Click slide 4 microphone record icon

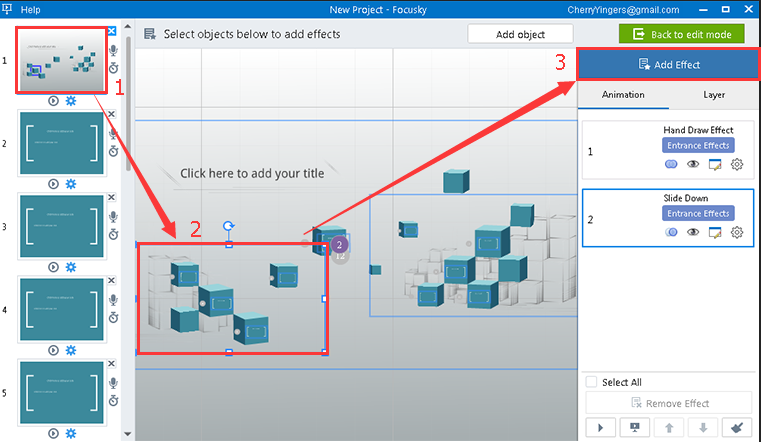pos(113,300)
